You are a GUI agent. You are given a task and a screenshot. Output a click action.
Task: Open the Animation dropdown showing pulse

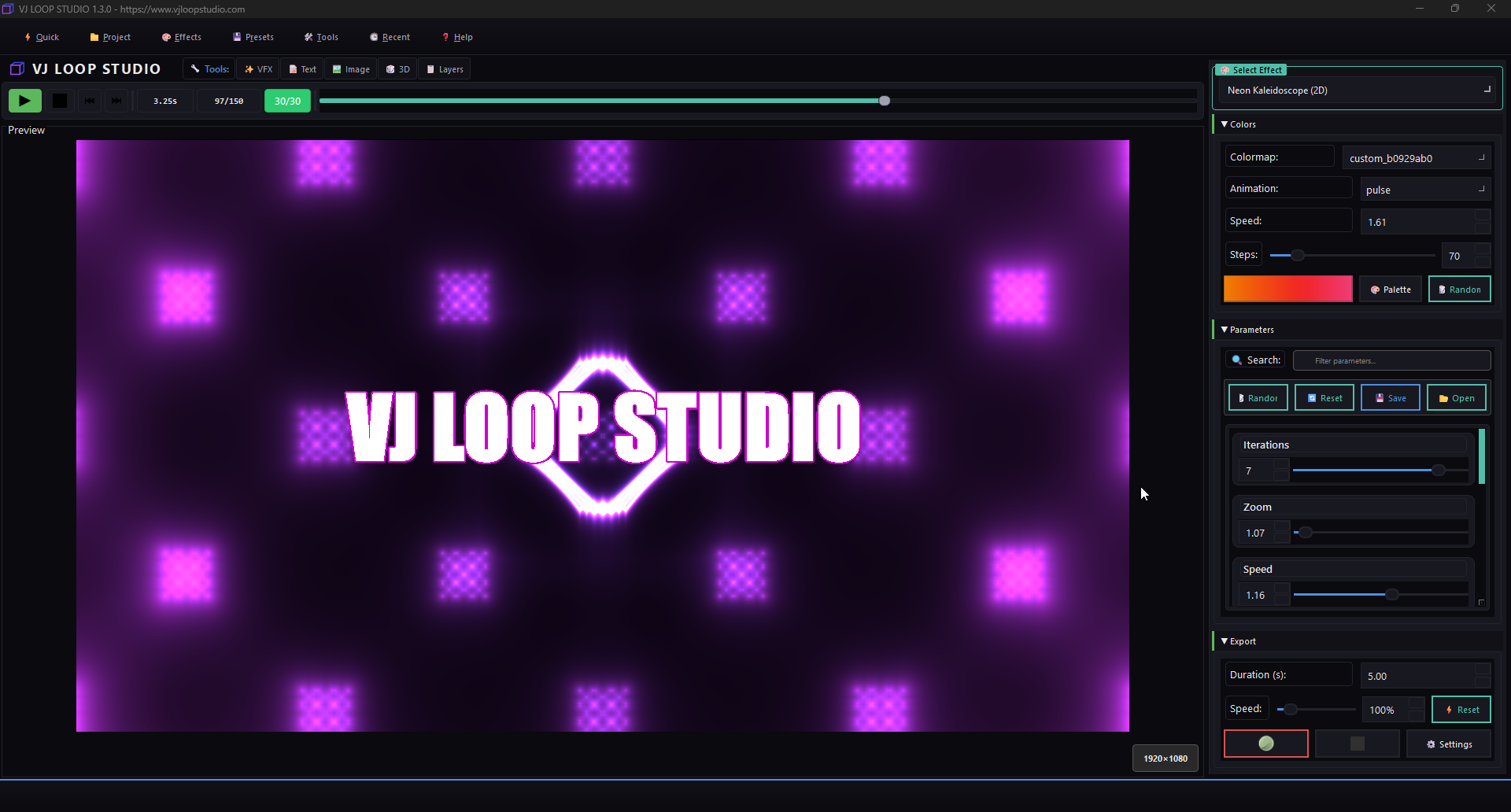pos(1425,189)
